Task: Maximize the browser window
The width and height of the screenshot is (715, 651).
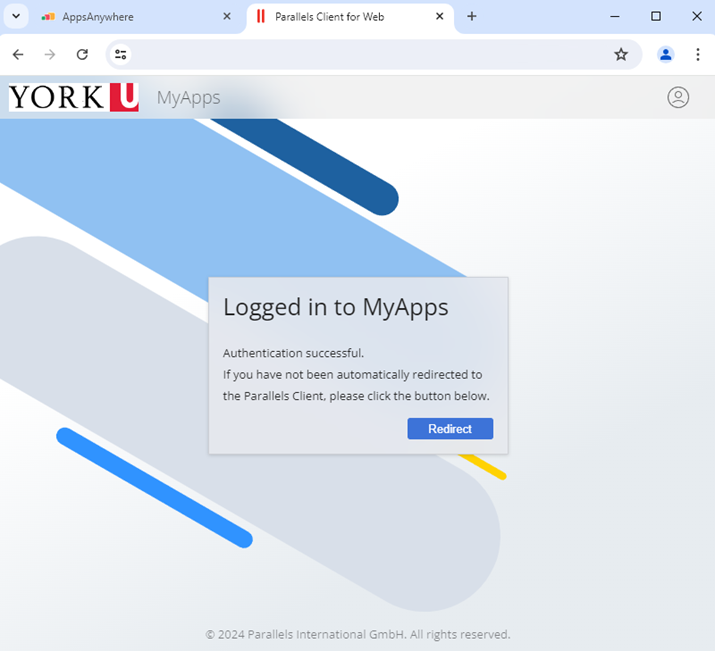Action: [x=656, y=16]
